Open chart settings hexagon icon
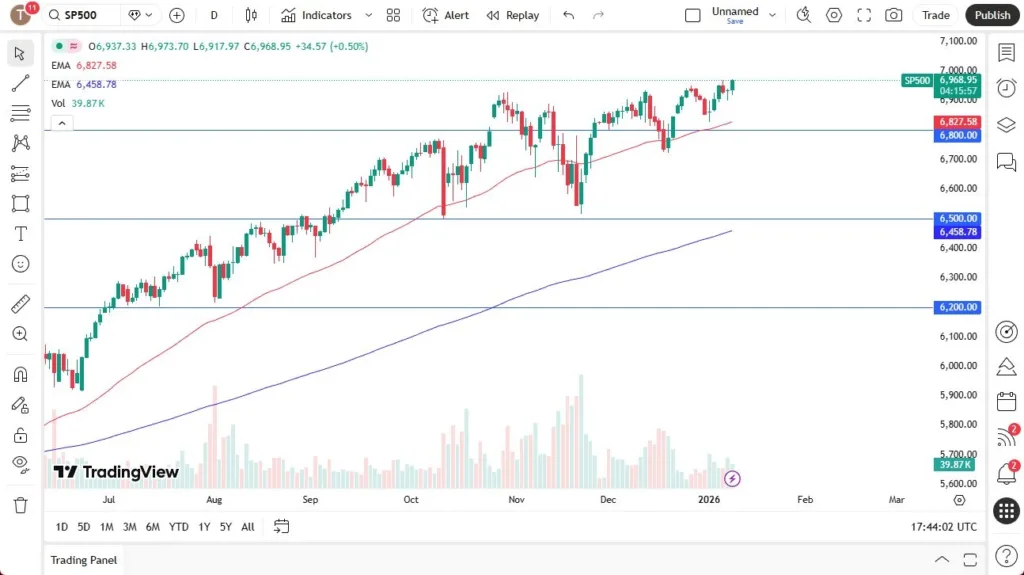The image size is (1024, 575). pos(834,15)
